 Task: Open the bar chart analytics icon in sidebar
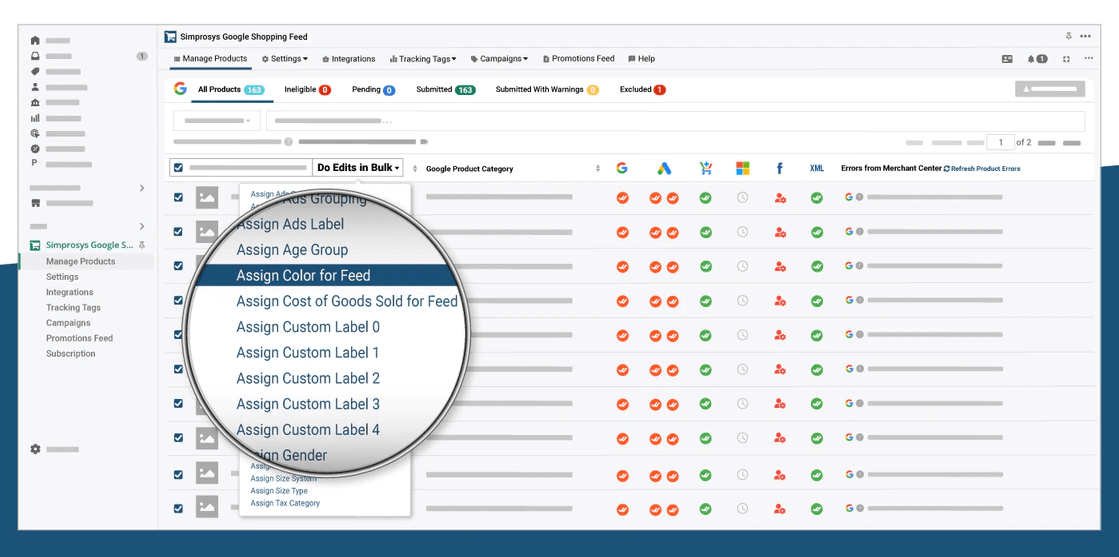35,118
